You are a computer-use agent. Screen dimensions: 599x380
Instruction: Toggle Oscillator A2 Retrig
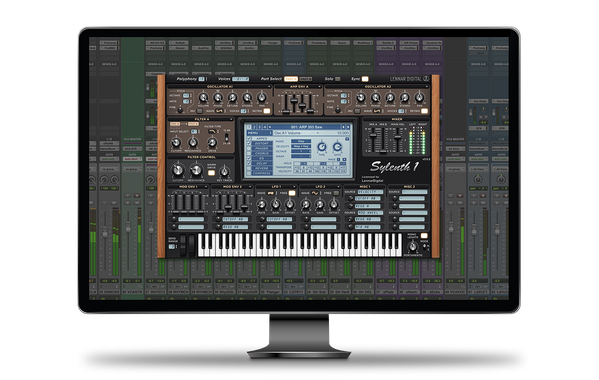coord(424,111)
